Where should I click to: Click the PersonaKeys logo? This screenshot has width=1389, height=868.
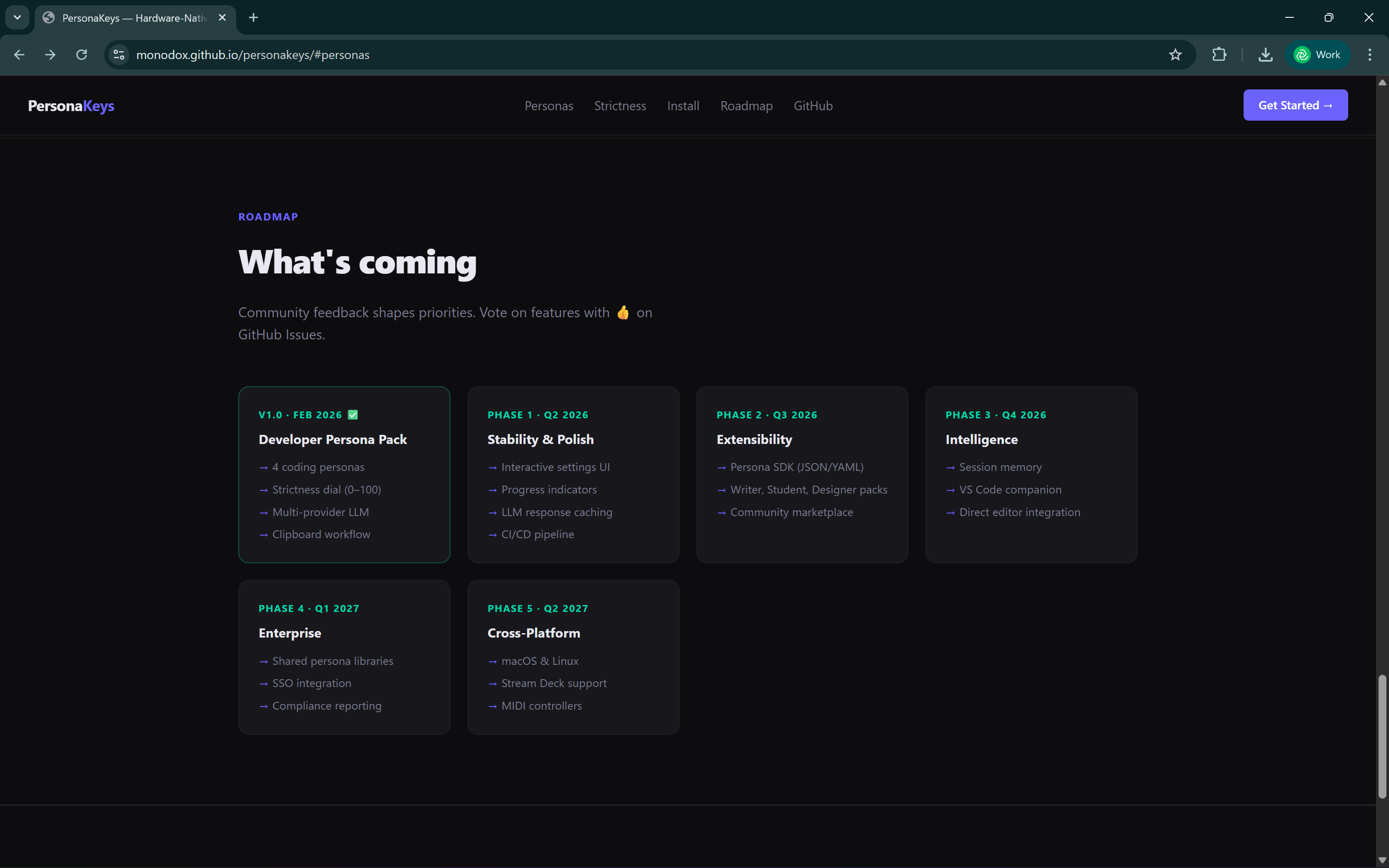tap(71, 105)
